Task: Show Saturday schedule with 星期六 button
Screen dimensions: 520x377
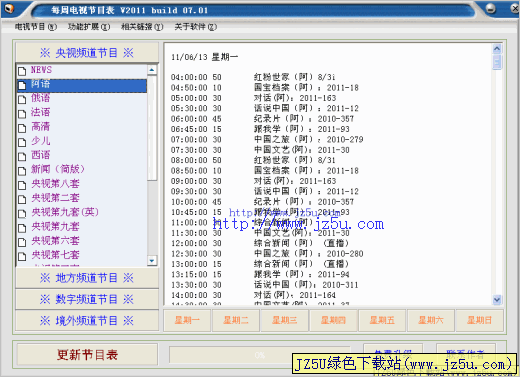Action: coord(431,320)
